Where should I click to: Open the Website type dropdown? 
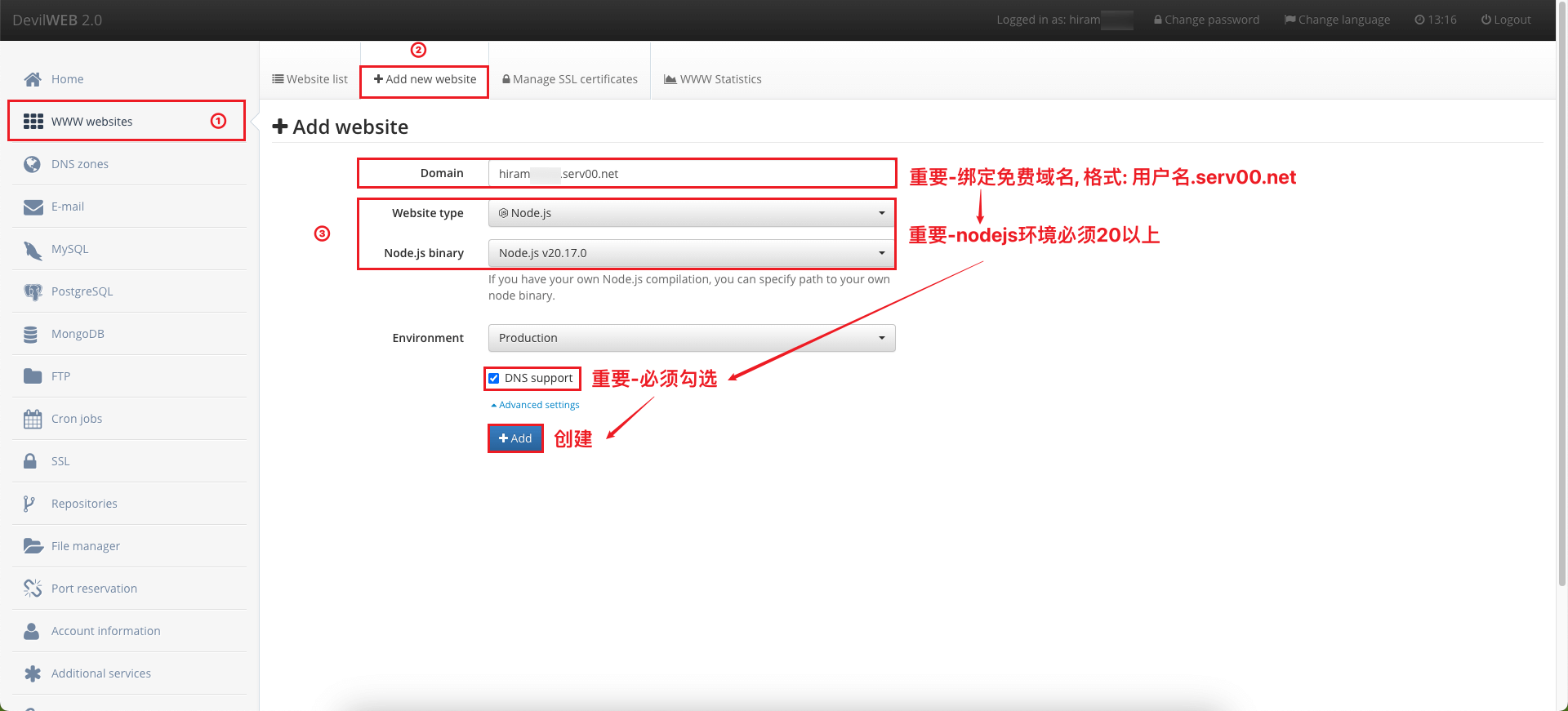pos(692,213)
